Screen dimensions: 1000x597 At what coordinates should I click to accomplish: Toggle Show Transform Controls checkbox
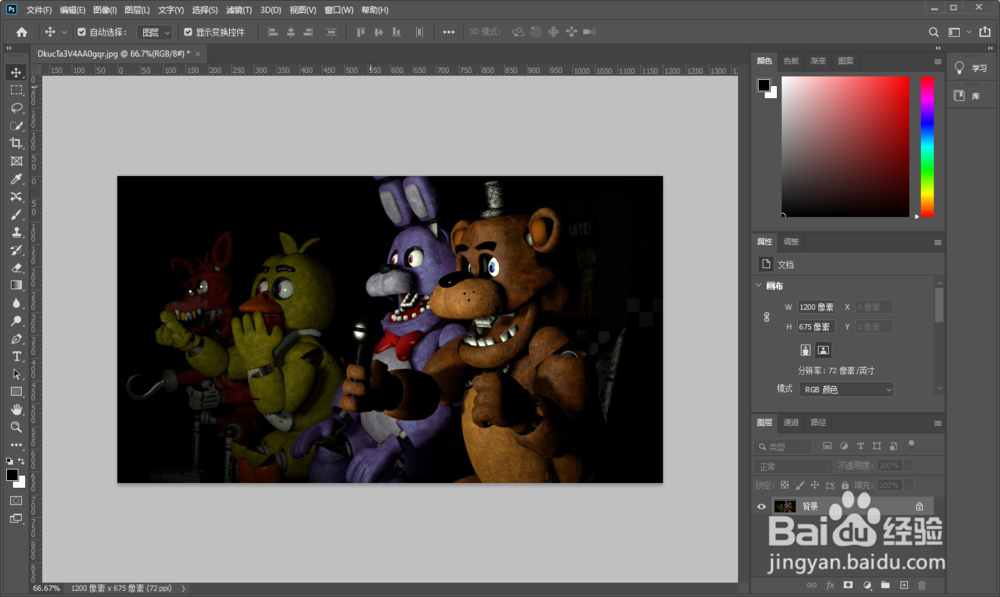pos(188,32)
